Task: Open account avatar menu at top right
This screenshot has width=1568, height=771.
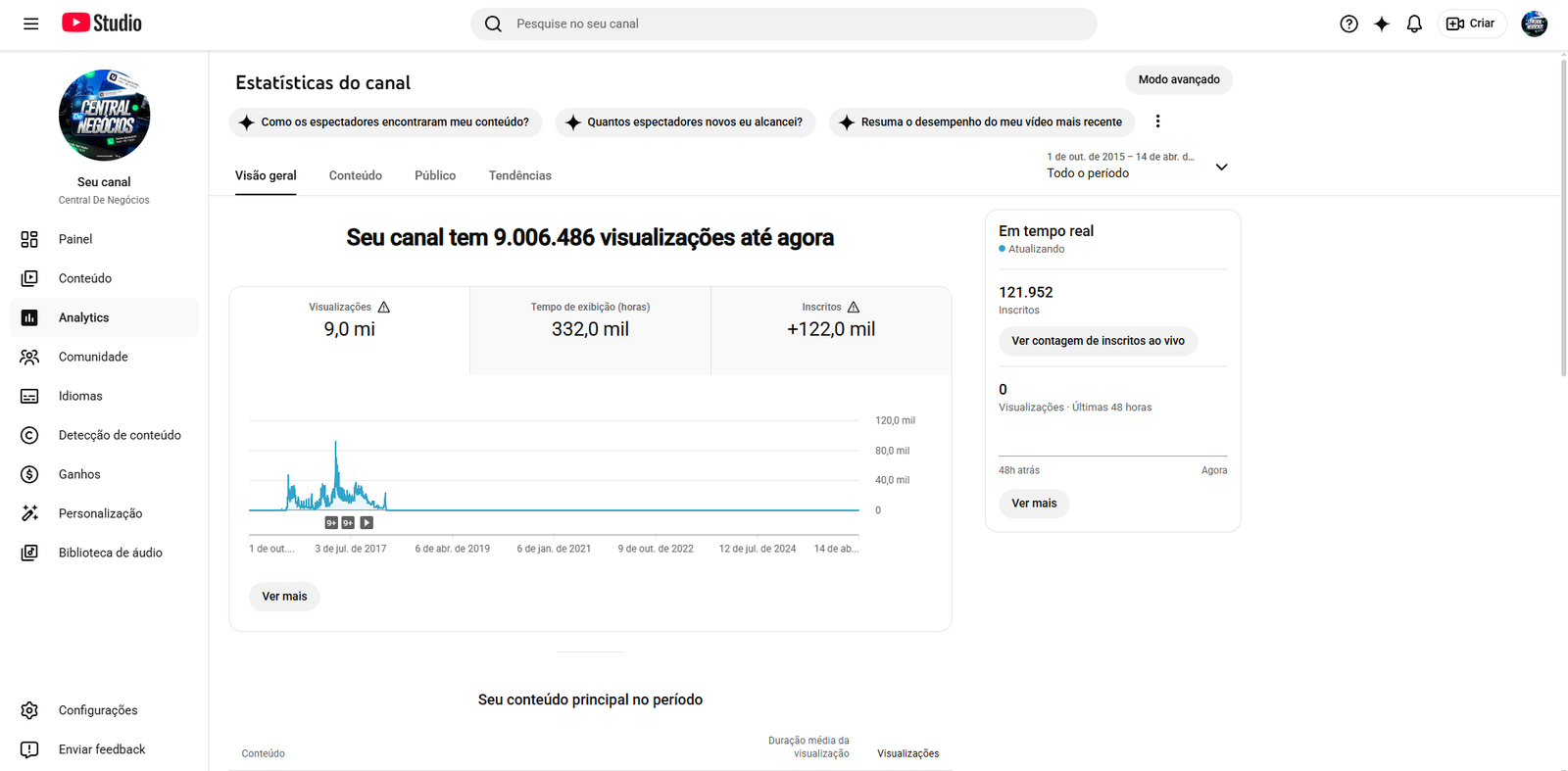Action: tap(1534, 24)
